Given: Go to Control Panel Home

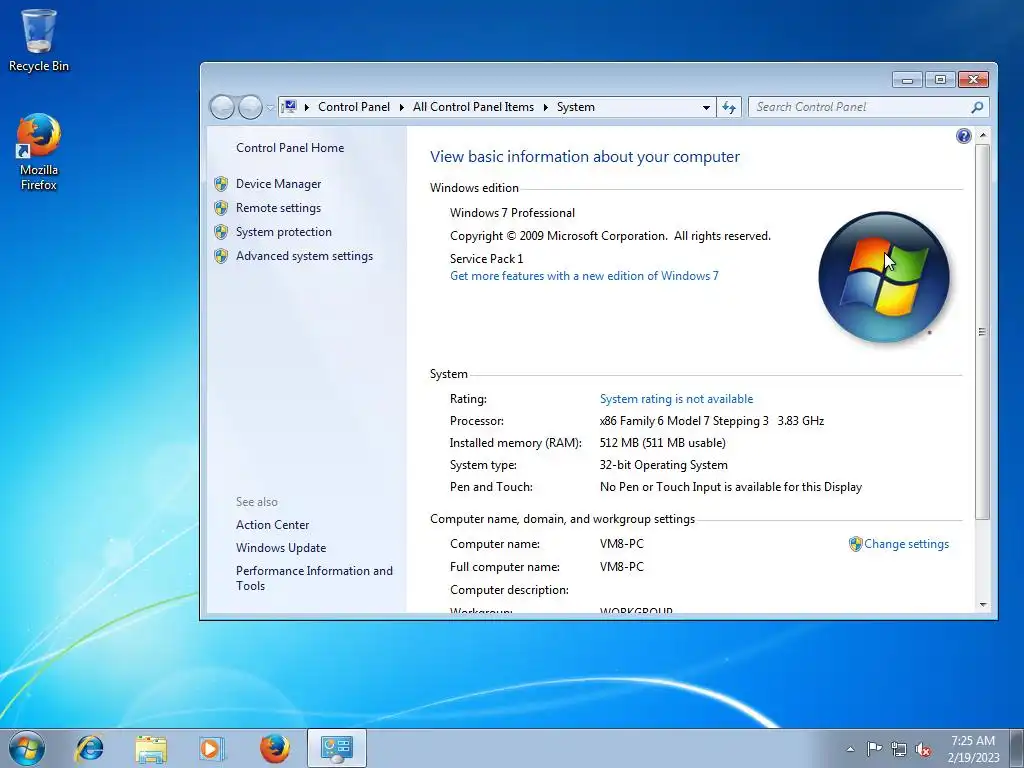Looking at the screenshot, I should [290, 148].
